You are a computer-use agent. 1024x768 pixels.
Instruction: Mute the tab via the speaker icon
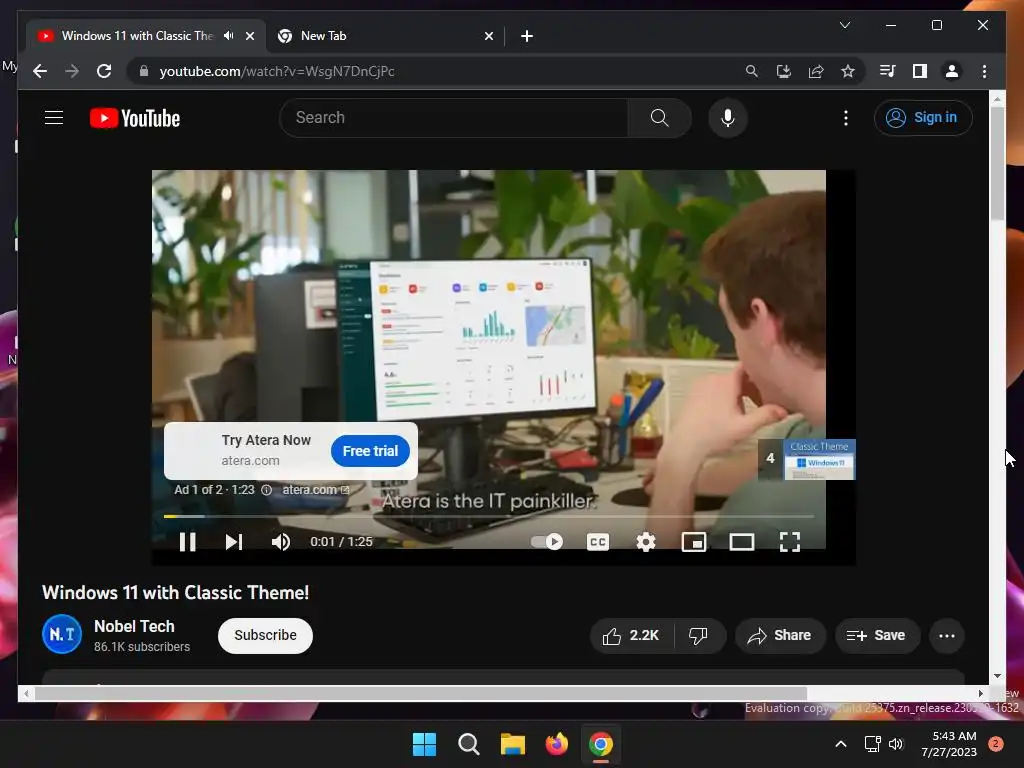(x=229, y=36)
